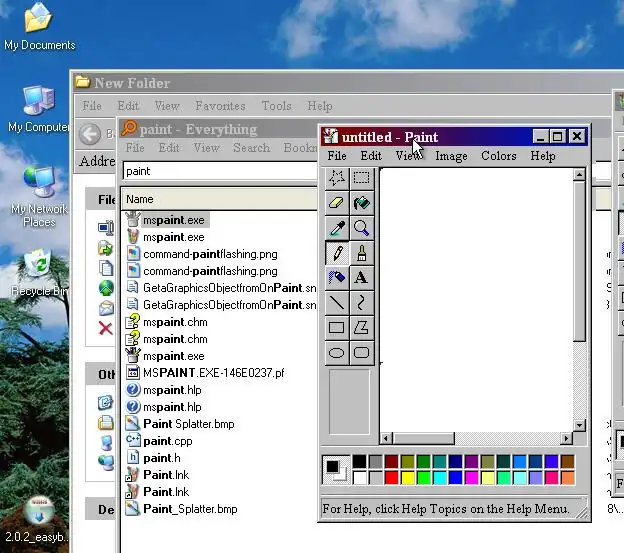Viewport: 624px width, 553px height.
Task: Pick the magenta color swatch
Action: 471,477
